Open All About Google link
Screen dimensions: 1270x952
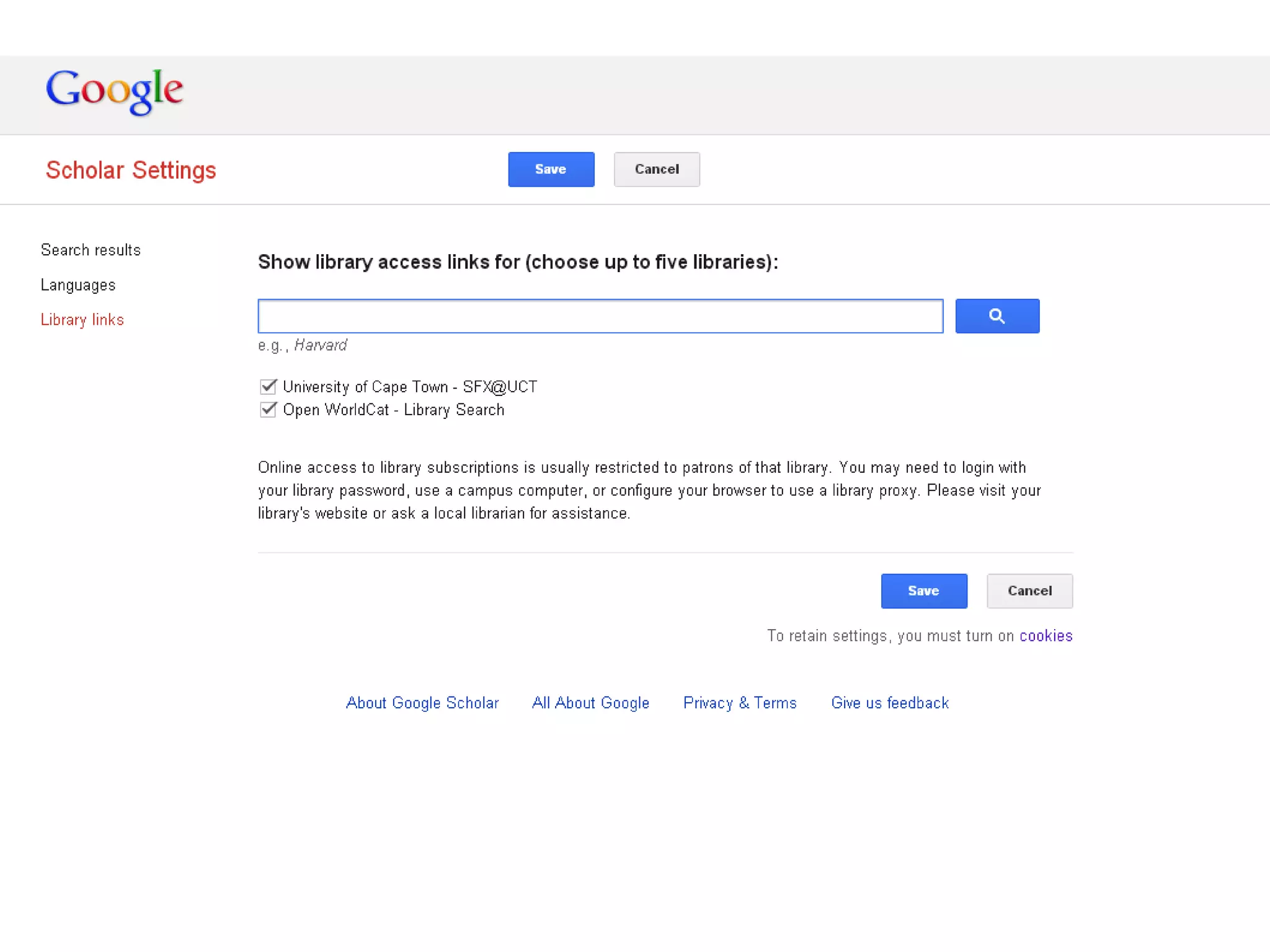590,703
